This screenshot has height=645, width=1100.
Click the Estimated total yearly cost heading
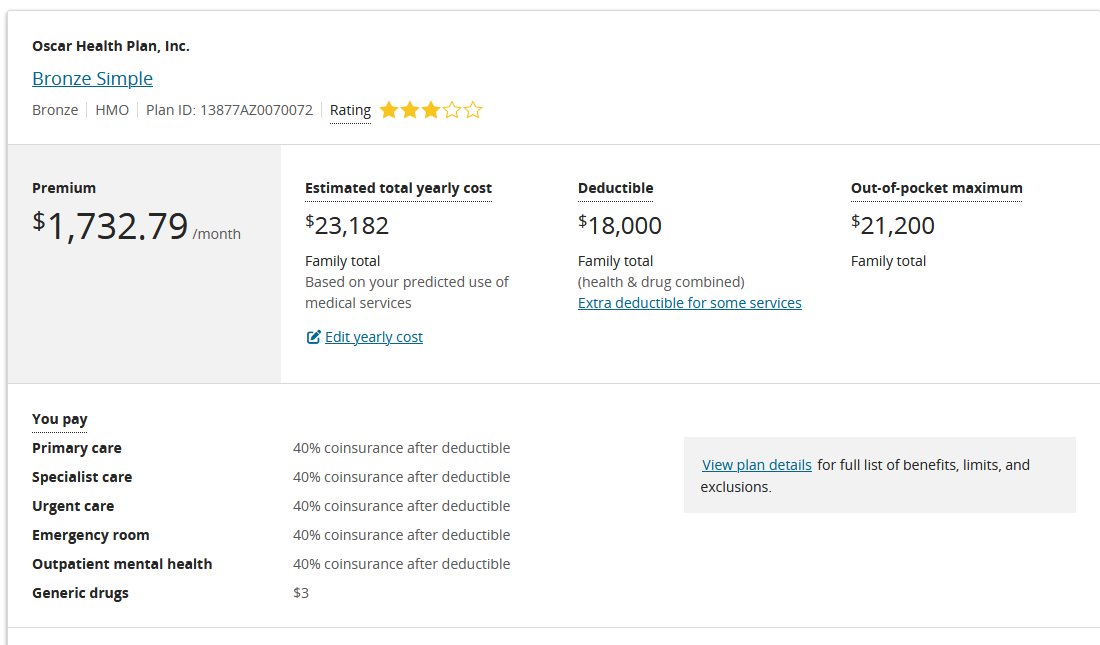coord(398,188)
